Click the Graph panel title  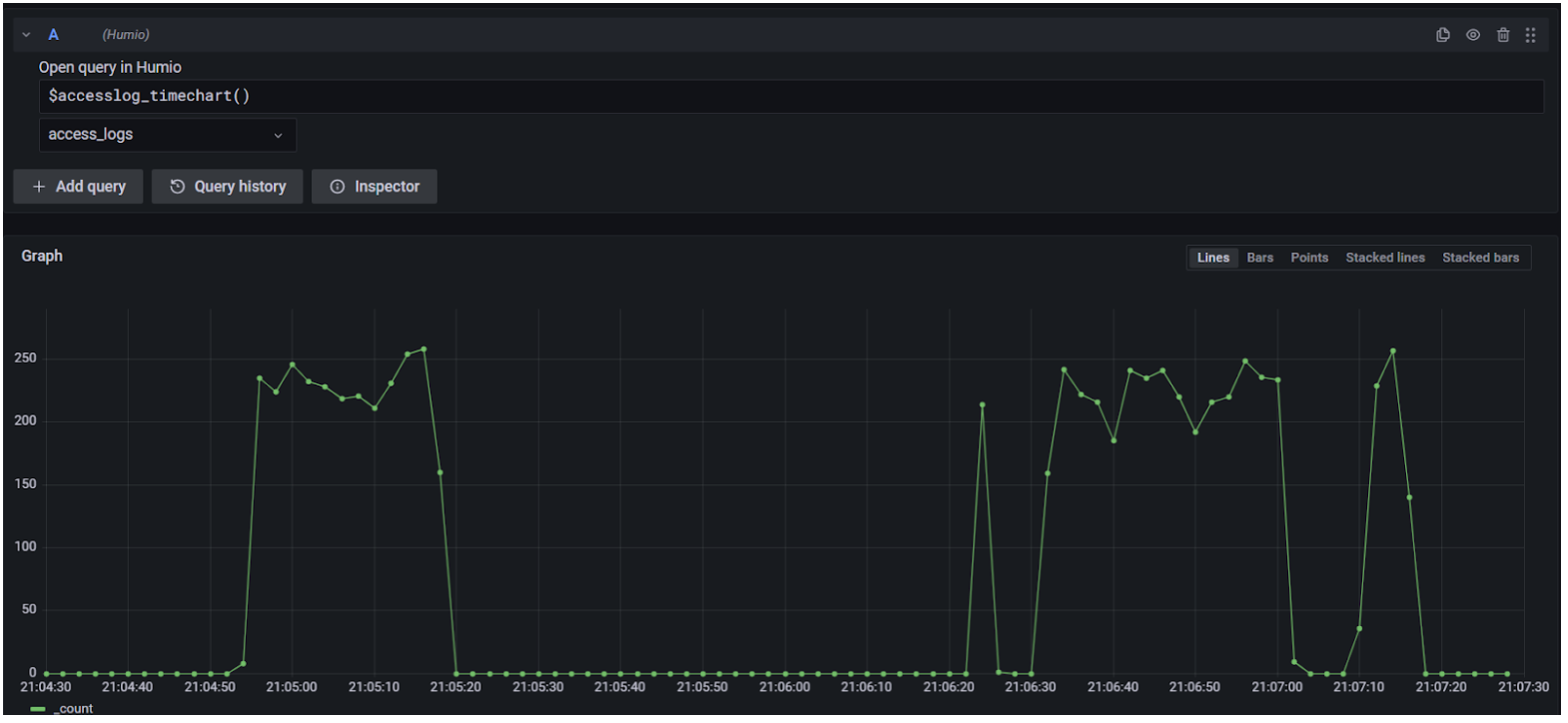(x=42, y=256)
